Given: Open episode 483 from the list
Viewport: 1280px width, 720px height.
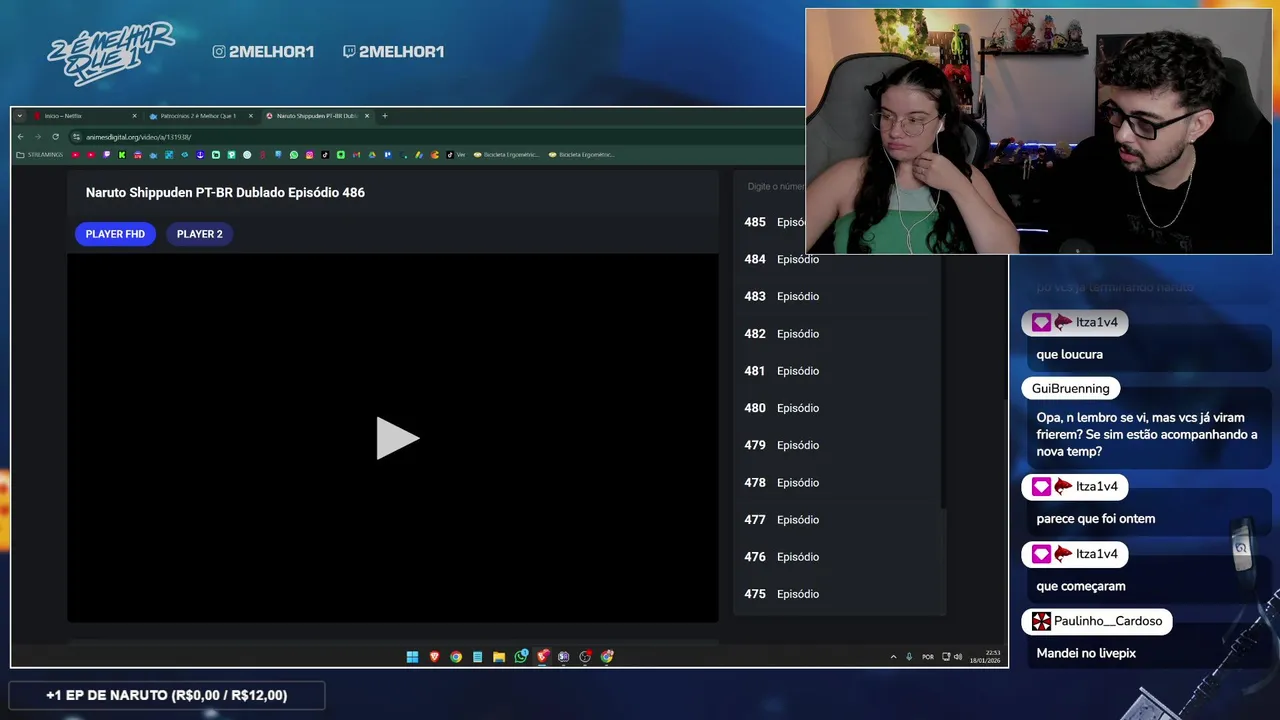Looking at the screenshot, I should pos(837,296).
